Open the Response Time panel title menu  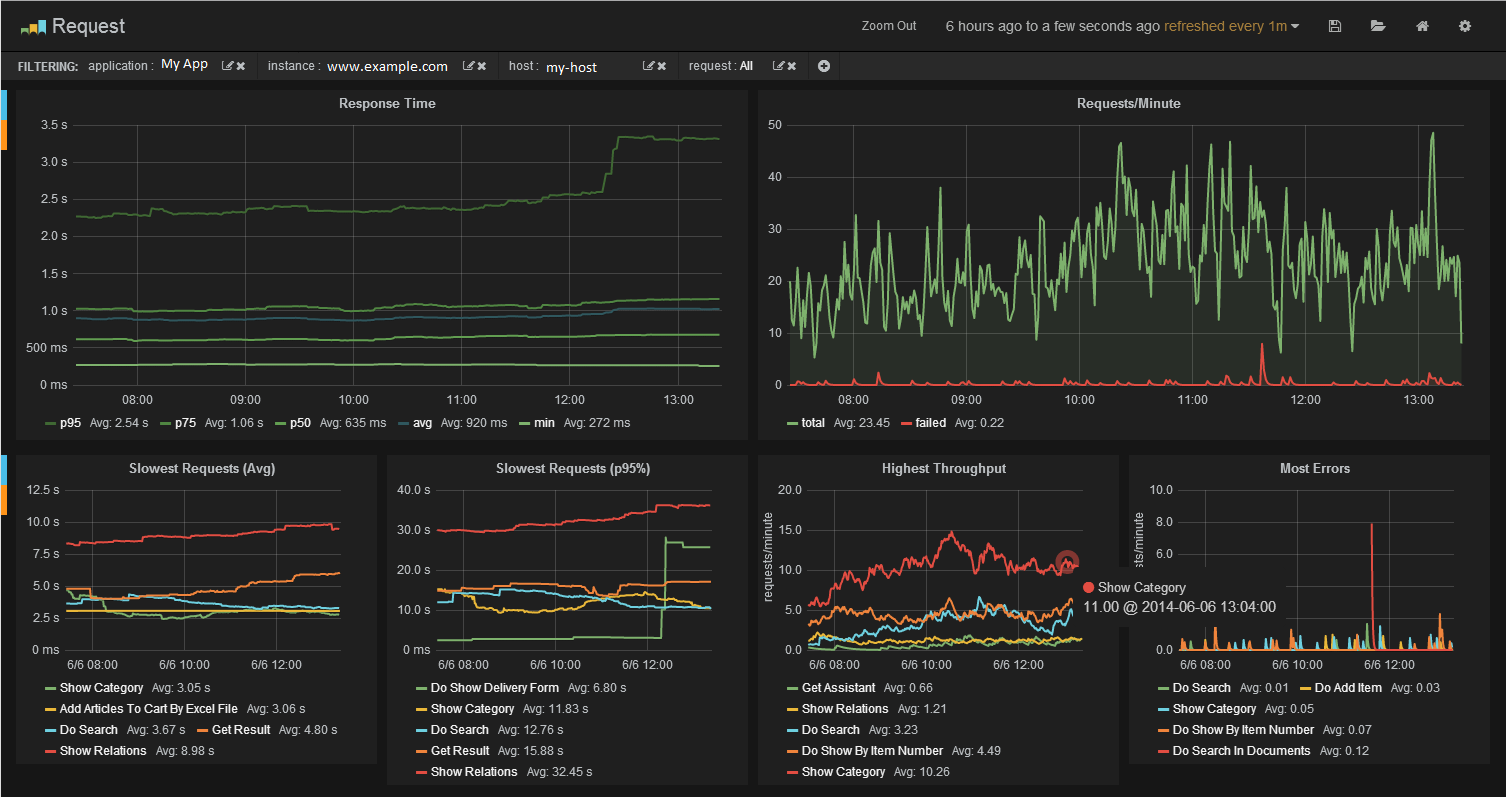click(x=387, y=103)
